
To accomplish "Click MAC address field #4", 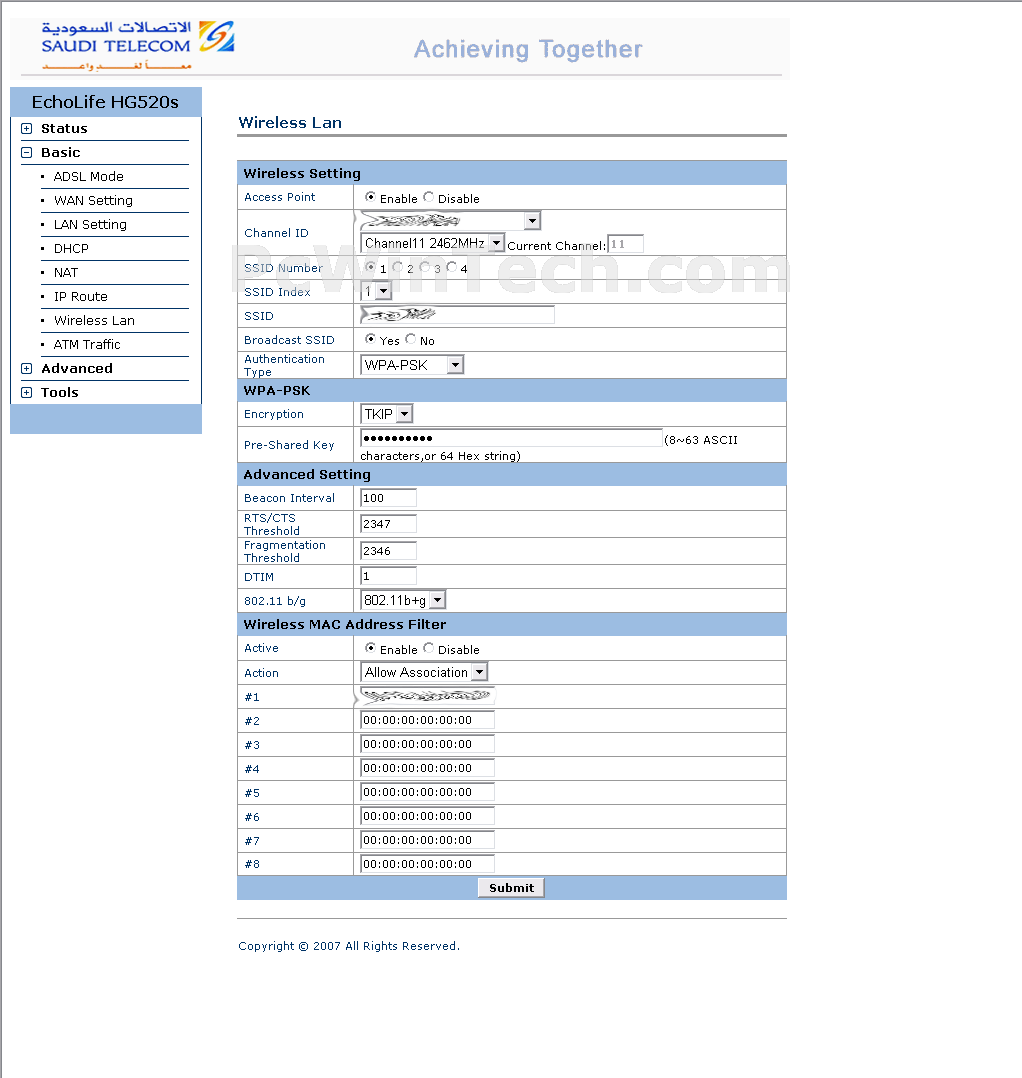I will pyautogui.click(x=427, y=769).
